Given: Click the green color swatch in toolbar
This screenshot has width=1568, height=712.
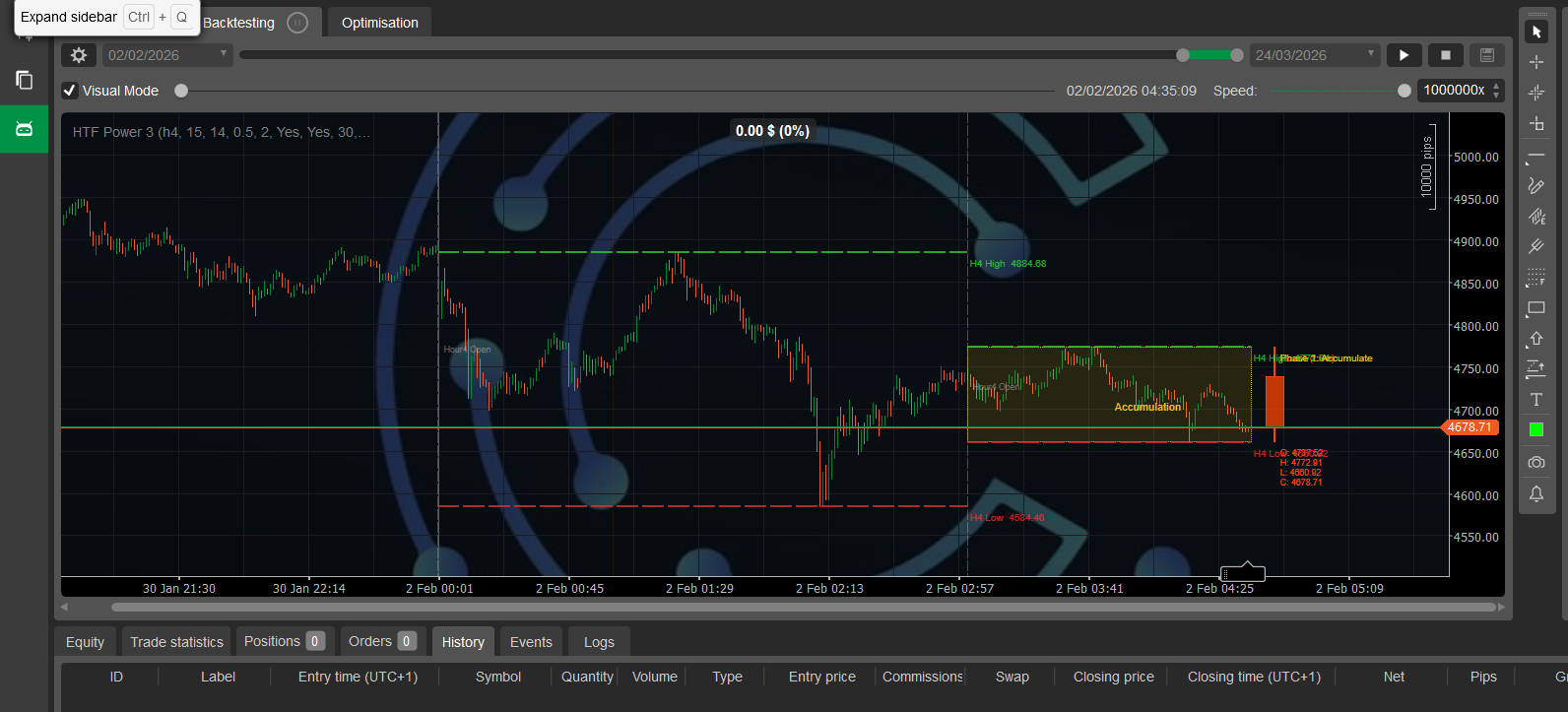Looking at the screenshot, I should (x=1535, y=429).
